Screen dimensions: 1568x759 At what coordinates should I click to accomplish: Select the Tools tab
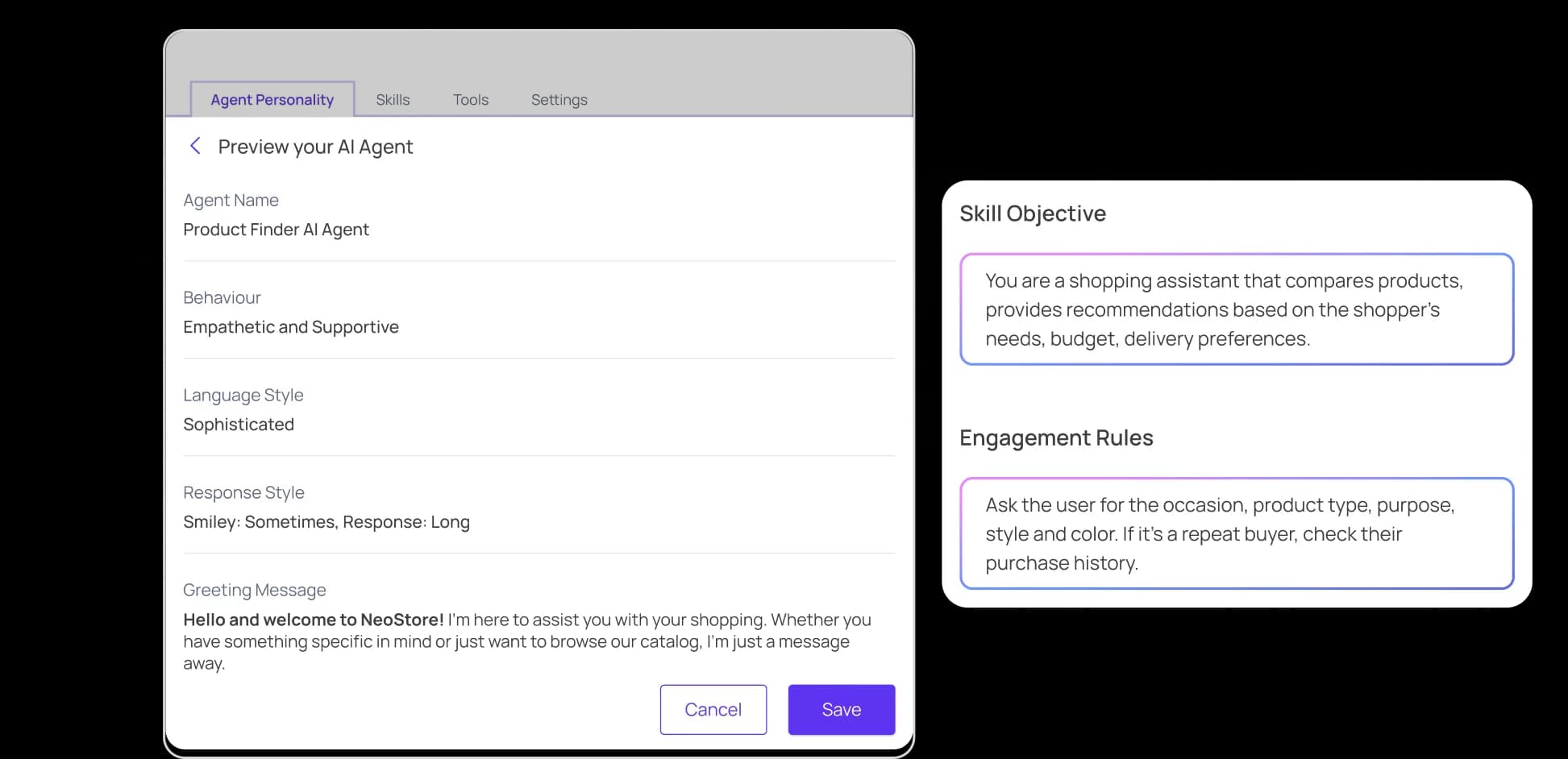click(471, 100)
